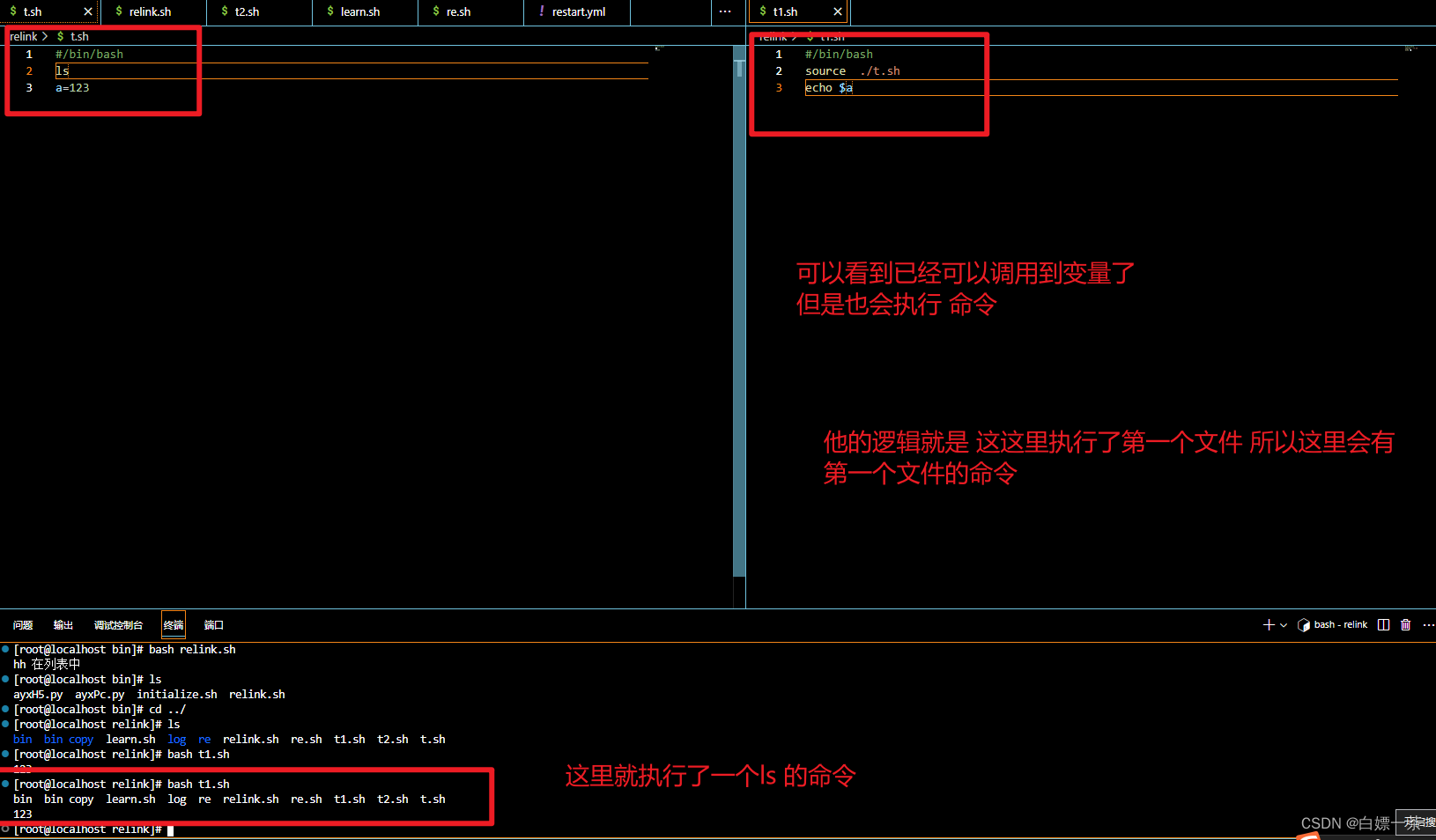Click '#/bin/bash' line in left editor
Screen dimensions: 1436x840
pyautogui.click(x=89, y=55)
